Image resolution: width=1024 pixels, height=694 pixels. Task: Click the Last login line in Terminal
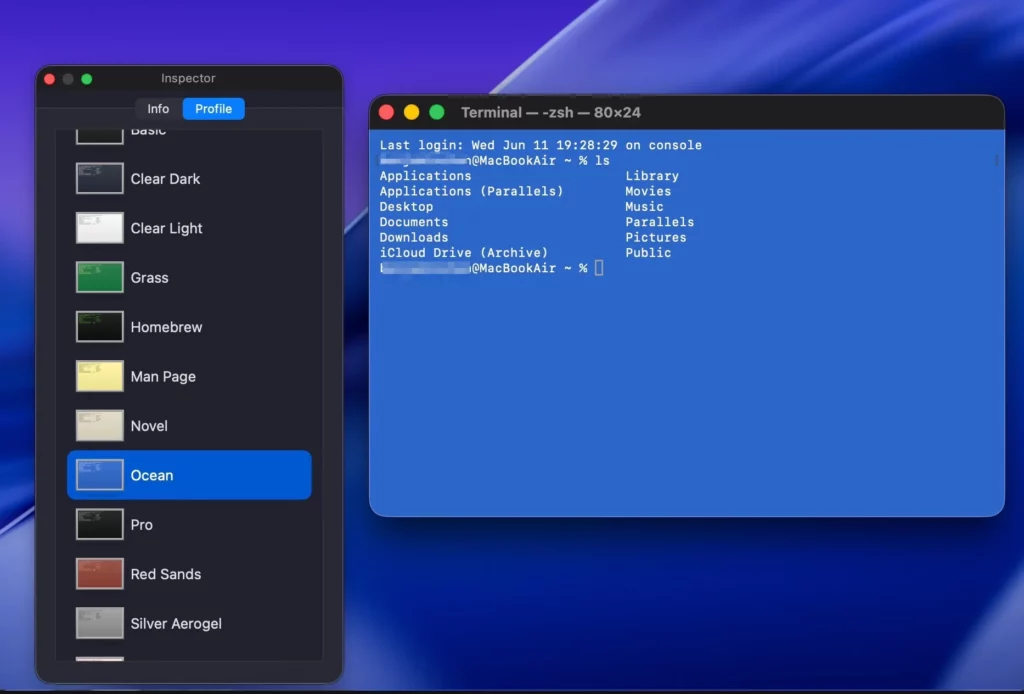tap(541, 145)
